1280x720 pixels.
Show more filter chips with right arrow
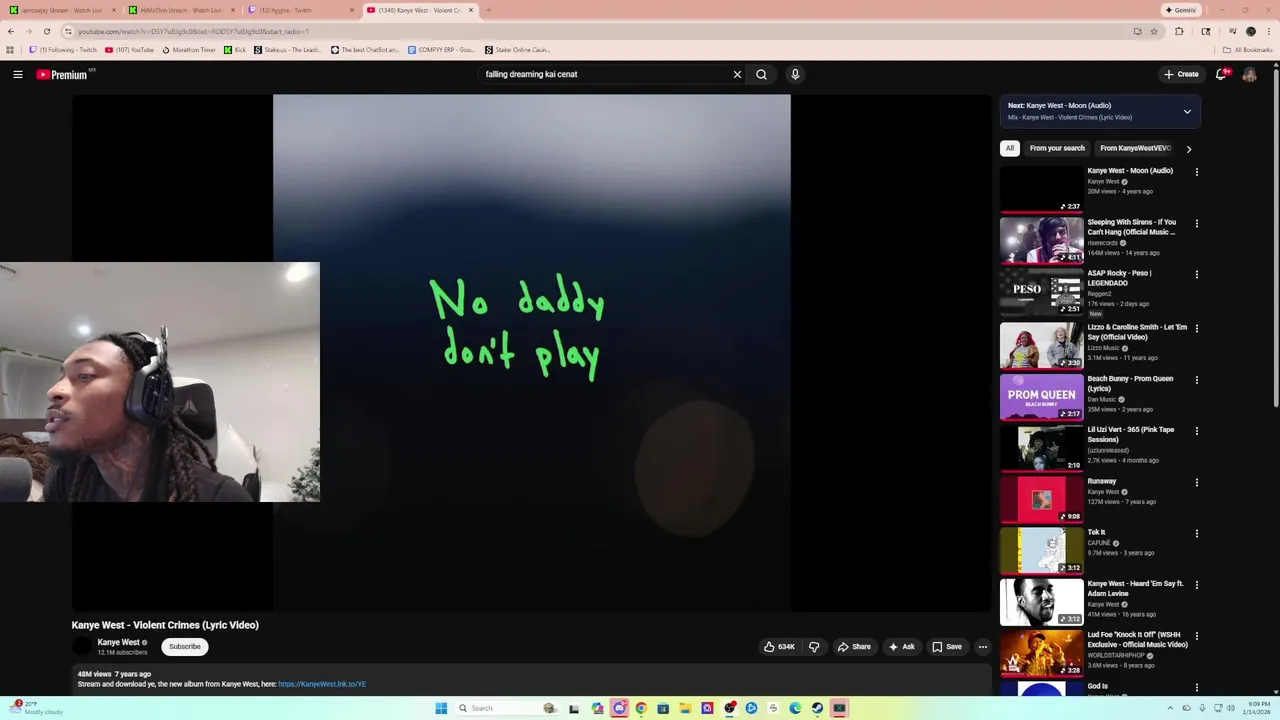[x=1188, y=149]
